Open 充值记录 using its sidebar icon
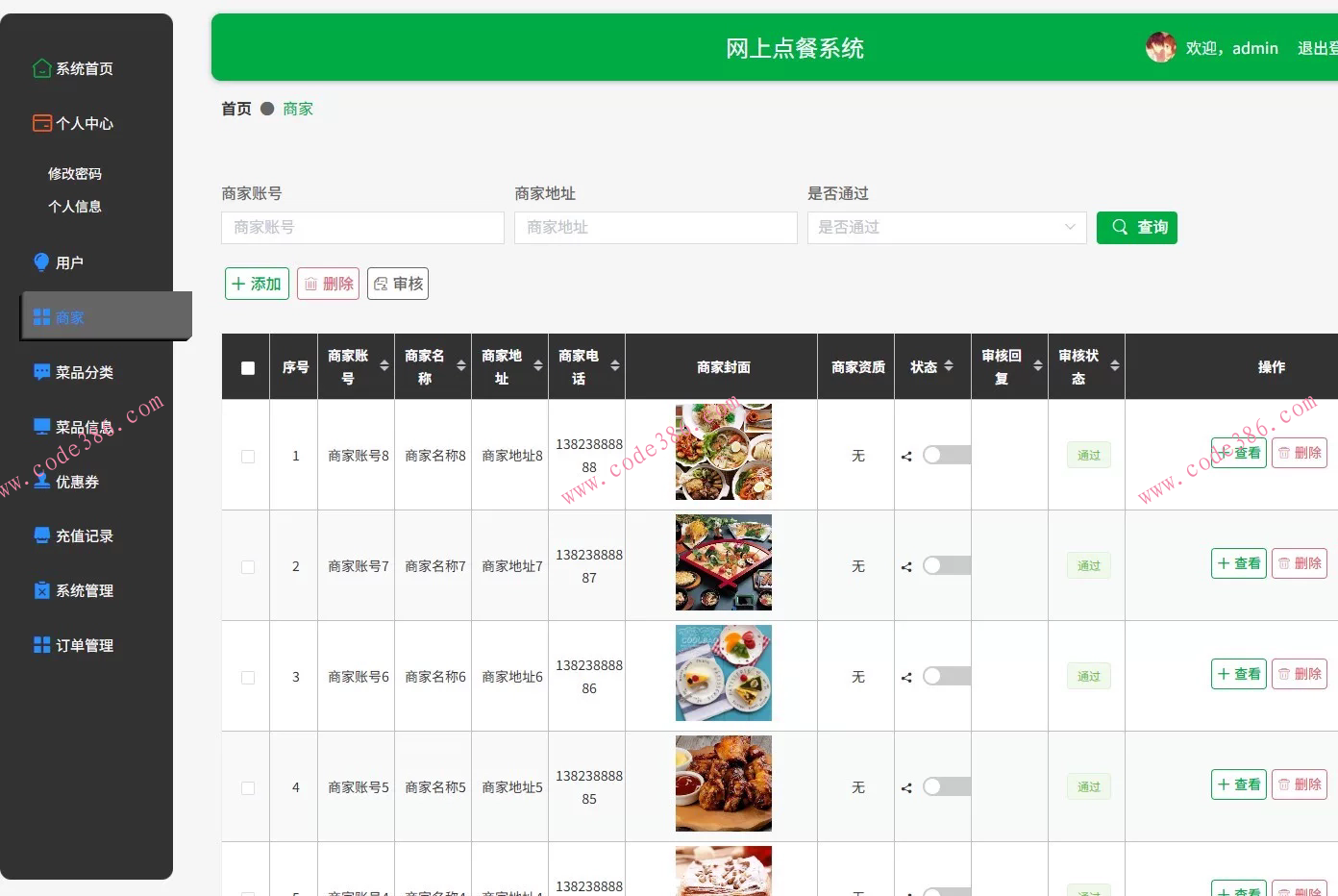Viewport: 1338px width, 896px height. point(39,535)
